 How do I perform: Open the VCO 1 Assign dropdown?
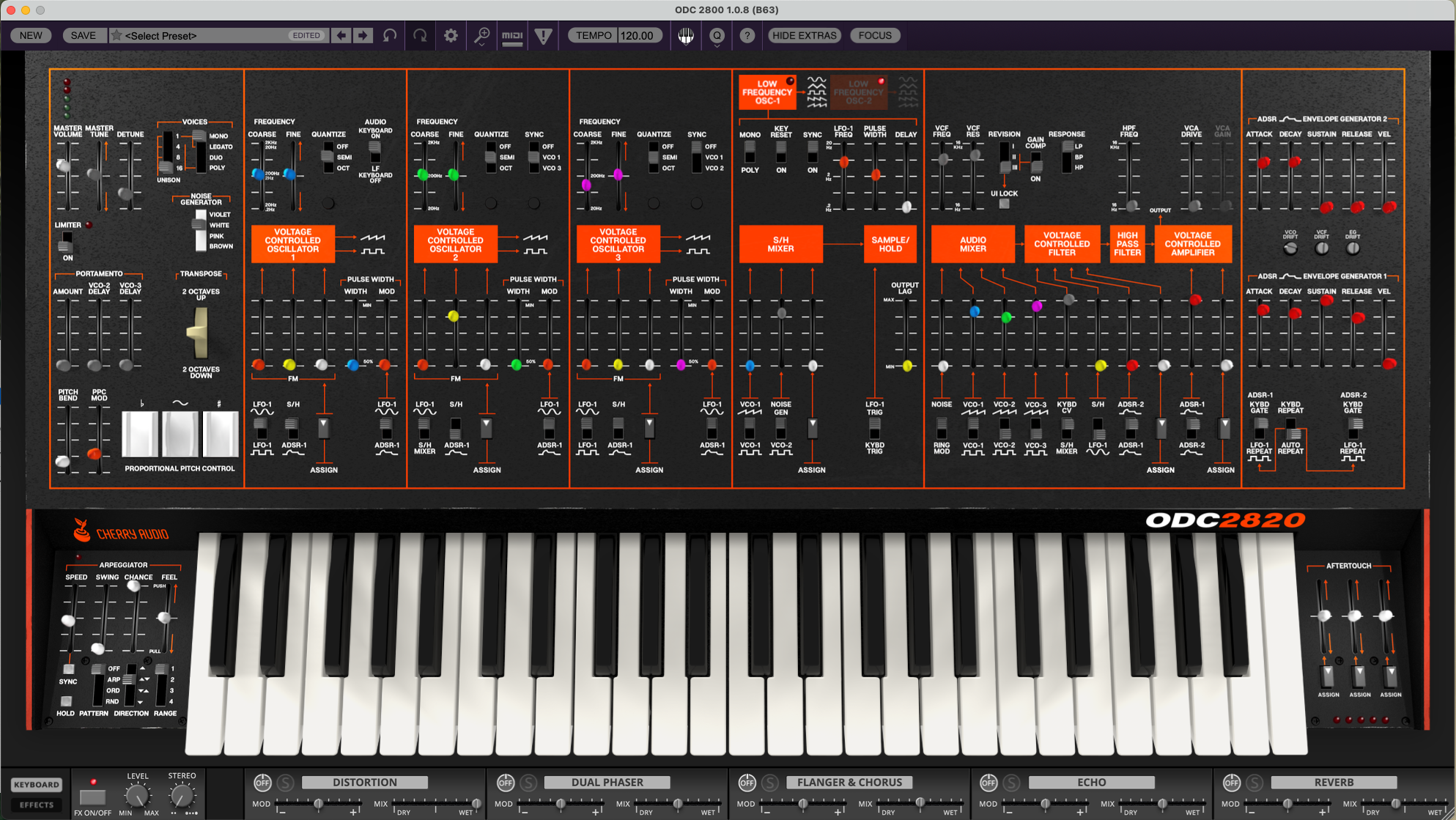pos(323,427)
